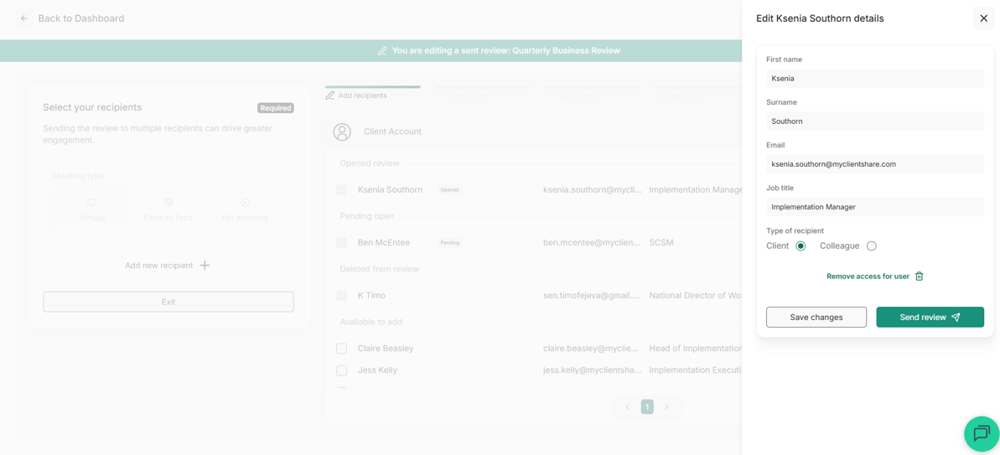The height and width of the screenshot is (455, 1000).
Task: Select page 1 in the pagination
Action: pyautogui.click(x=647, y=407)
